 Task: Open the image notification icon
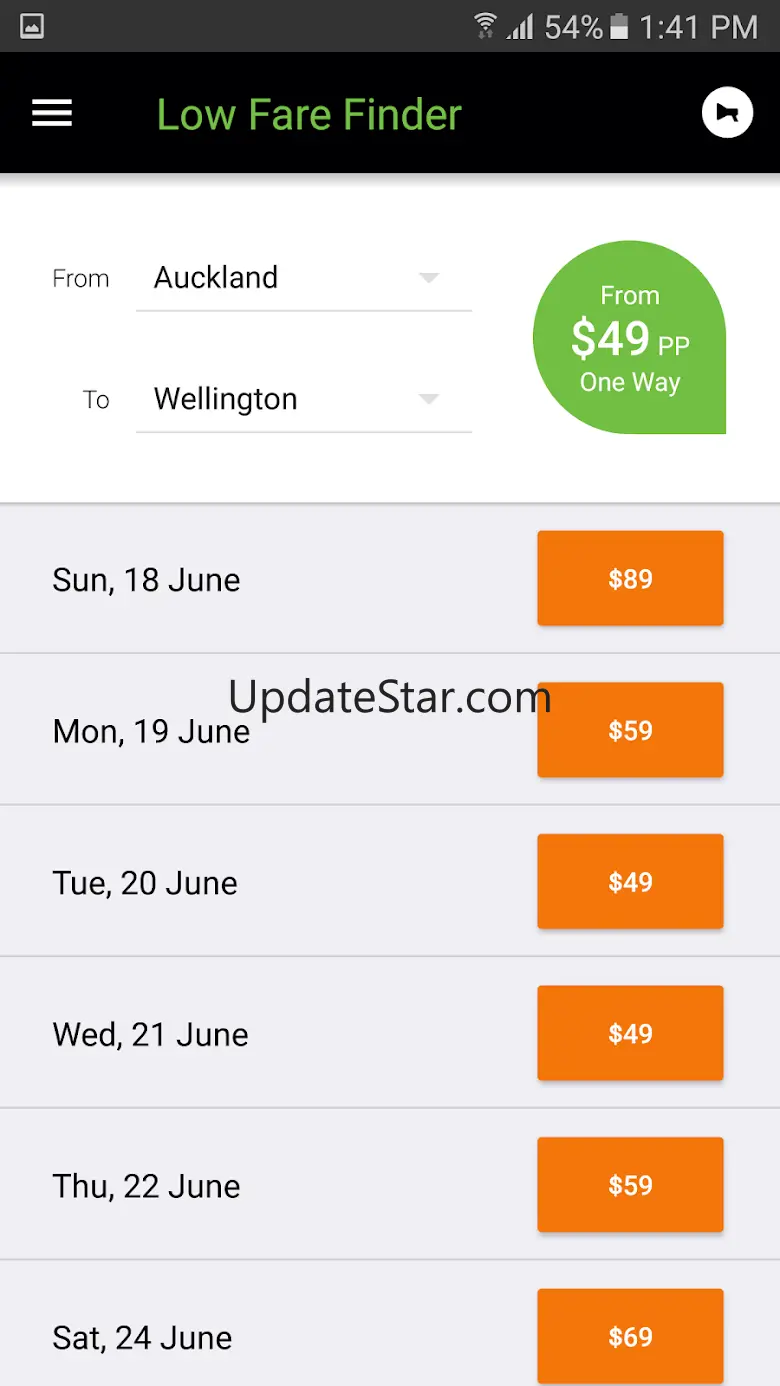click(32, 26)
